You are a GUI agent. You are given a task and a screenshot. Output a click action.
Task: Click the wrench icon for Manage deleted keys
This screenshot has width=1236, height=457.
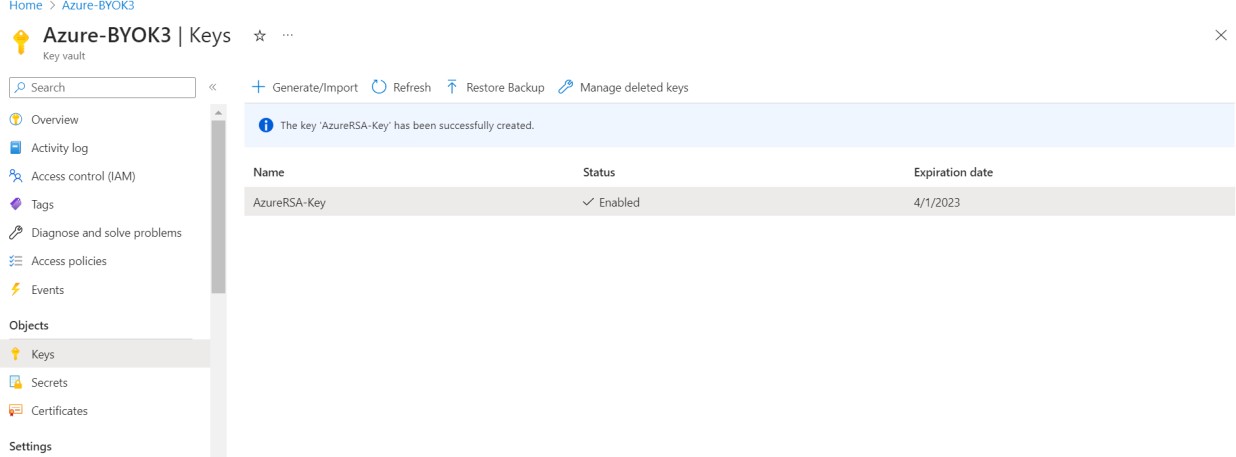click(x=566, y=87)
